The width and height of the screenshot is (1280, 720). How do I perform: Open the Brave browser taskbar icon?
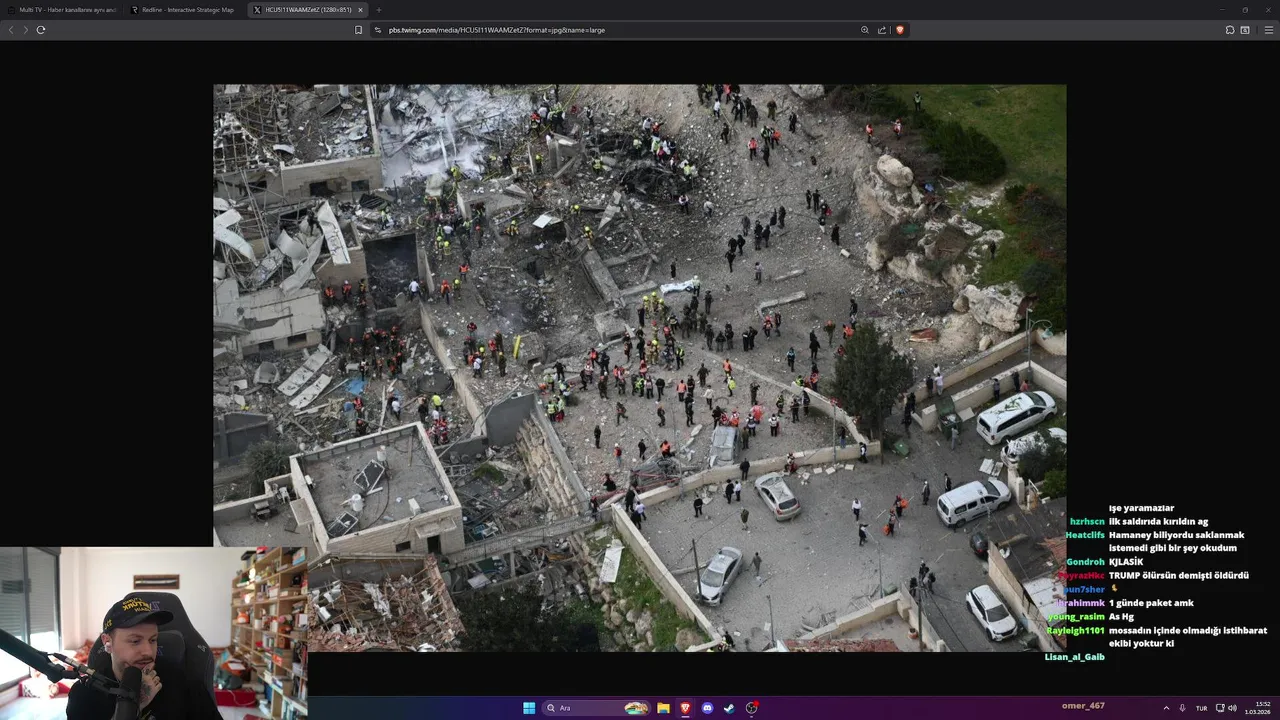click(685, 708)
